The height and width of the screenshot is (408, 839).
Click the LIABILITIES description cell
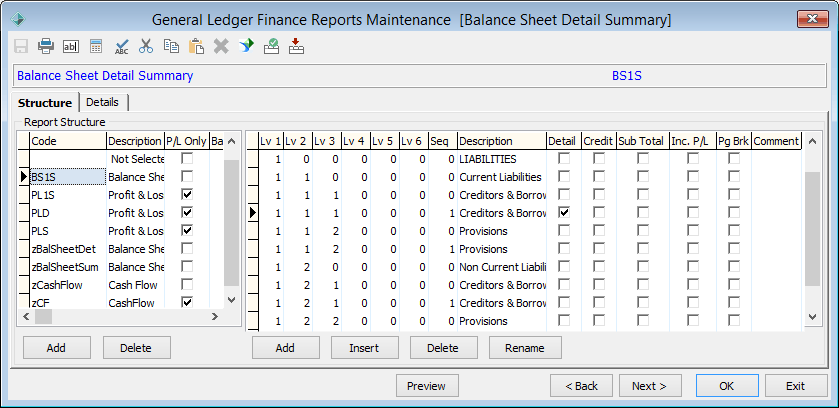[x=502, y=159]
